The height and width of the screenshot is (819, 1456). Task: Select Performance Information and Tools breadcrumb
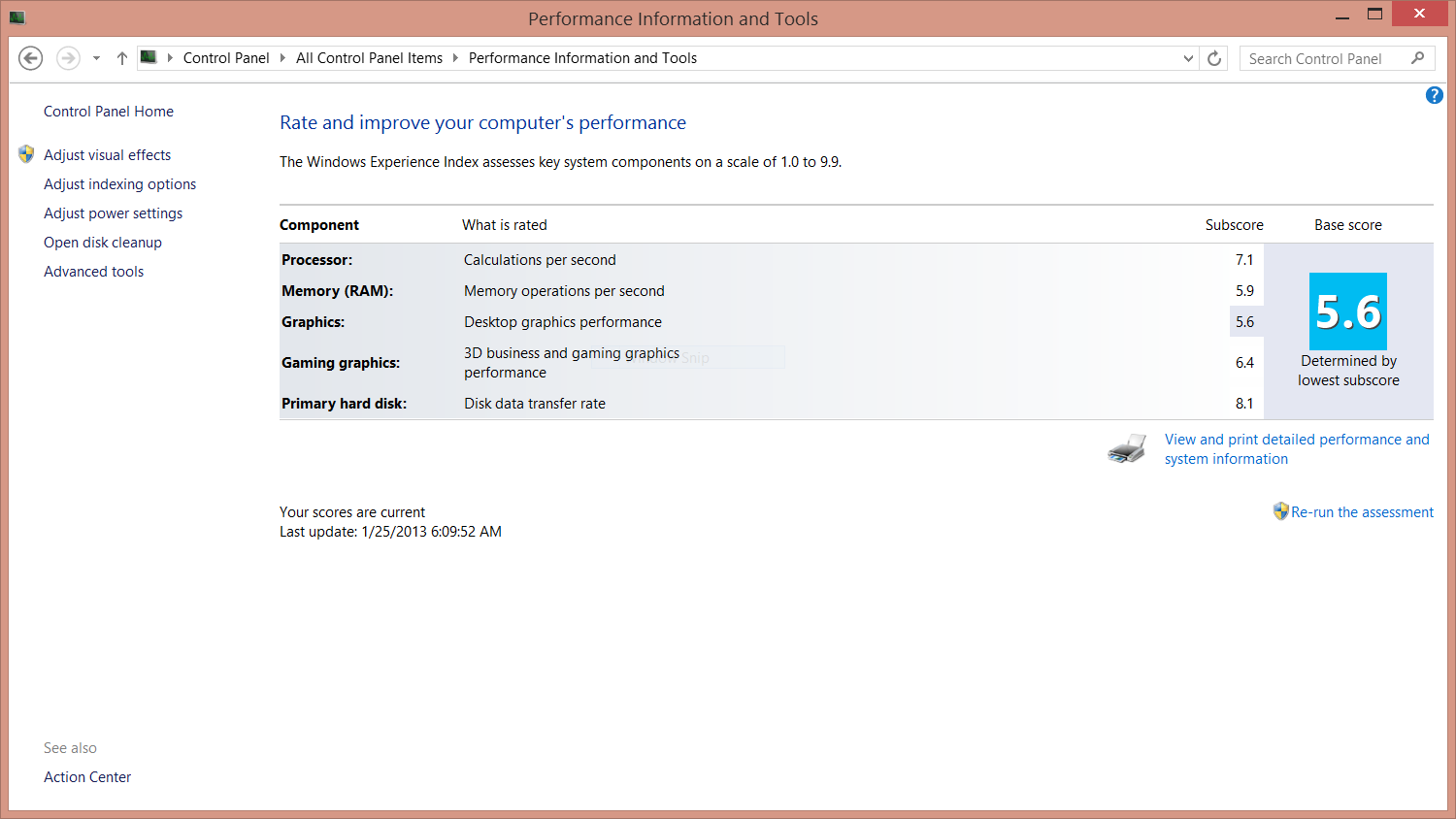tap(582, 58)
